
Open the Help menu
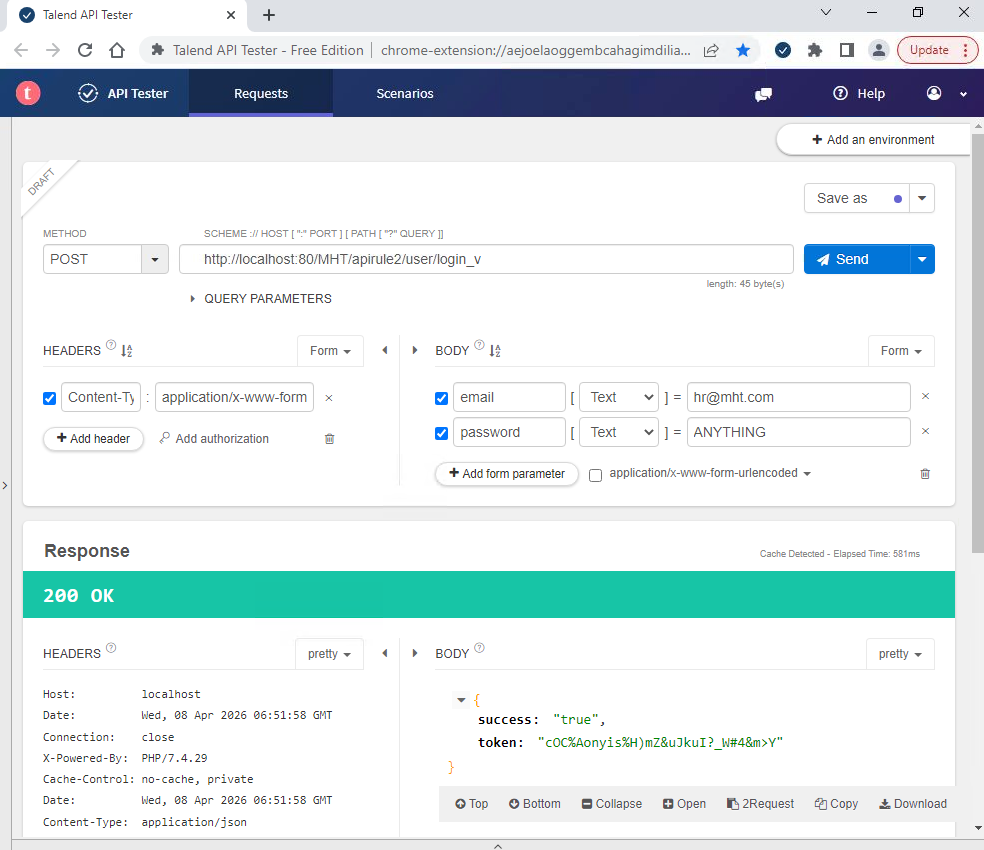pyautogui.click(x=858, y=94)
